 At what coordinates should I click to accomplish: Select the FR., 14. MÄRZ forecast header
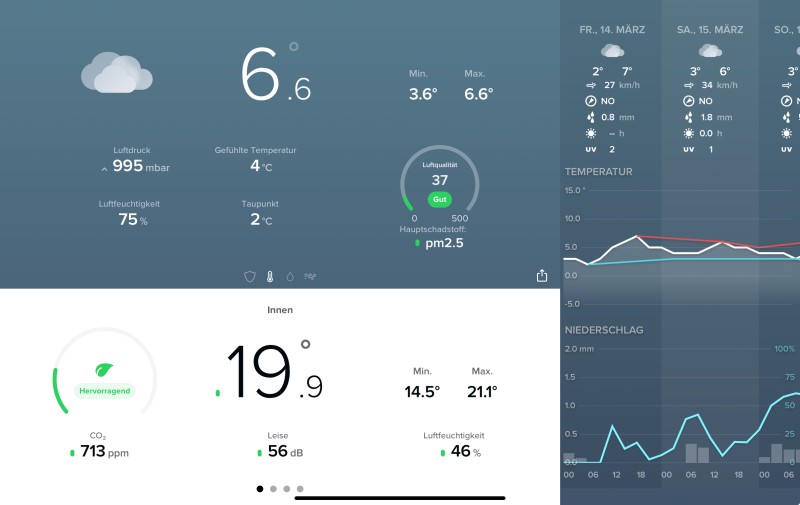612,30
